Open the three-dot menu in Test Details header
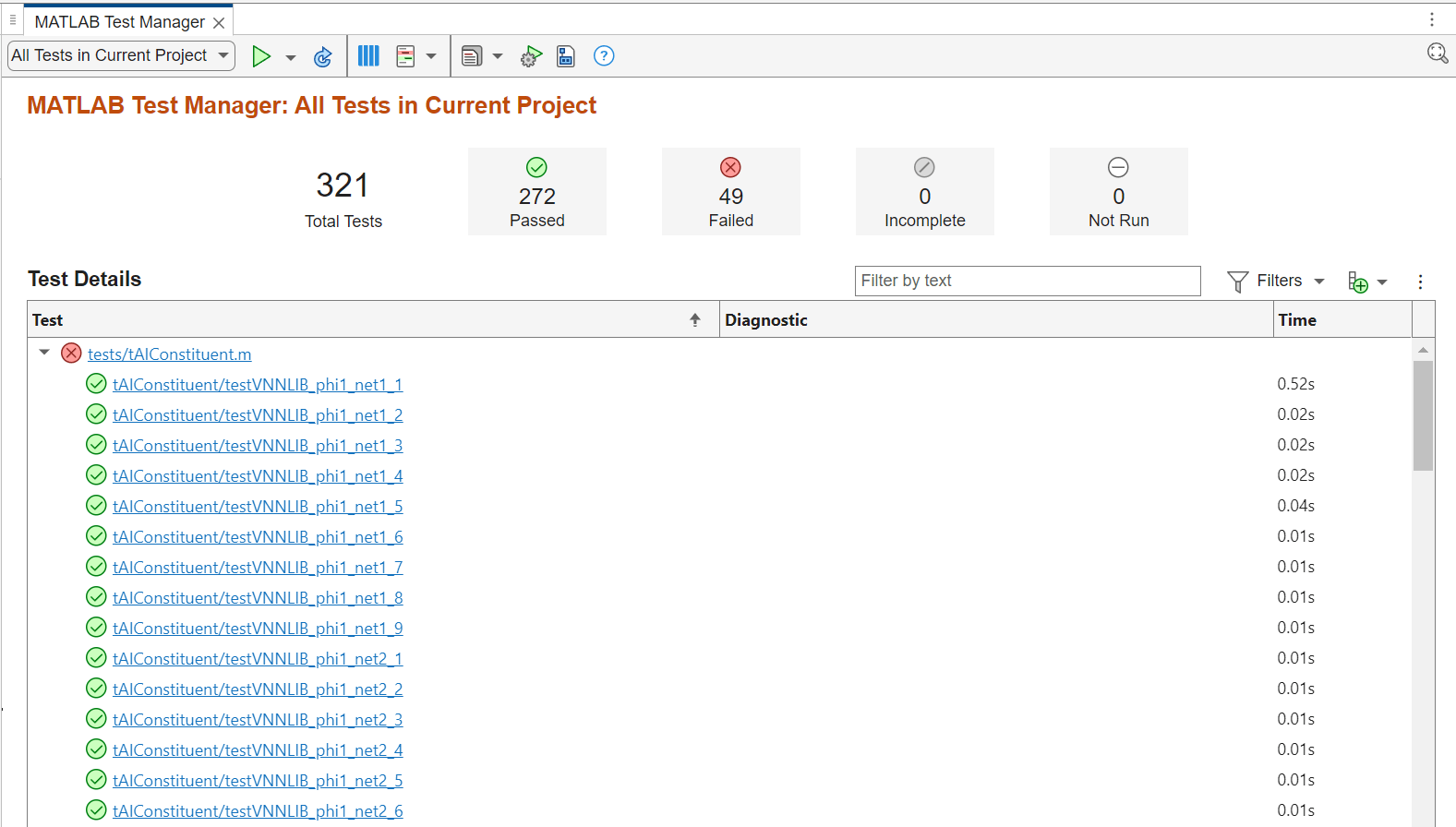Viewport: 1456px width, 827px height. coord(1420,282)
